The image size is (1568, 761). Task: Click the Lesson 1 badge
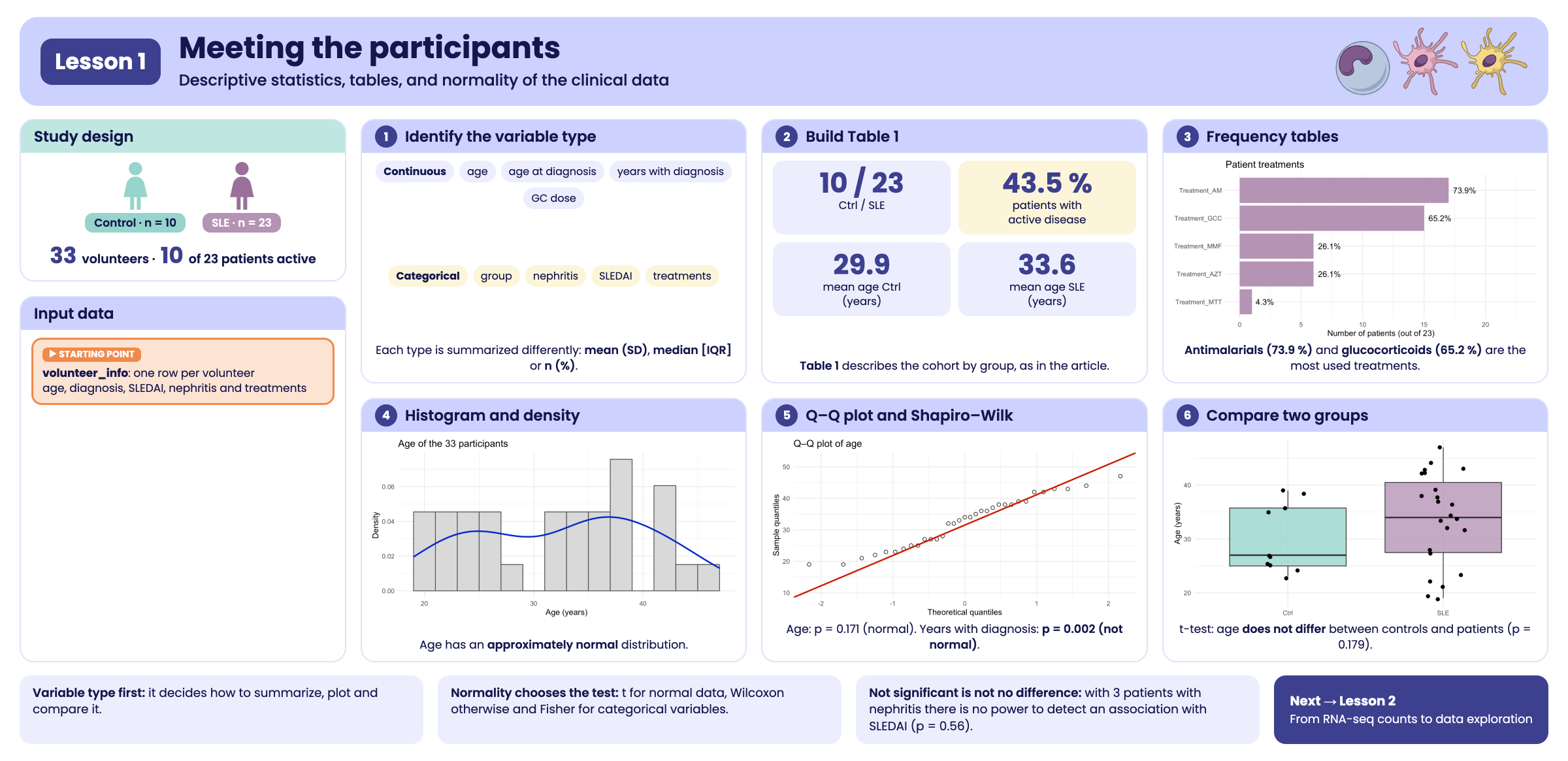101,61
